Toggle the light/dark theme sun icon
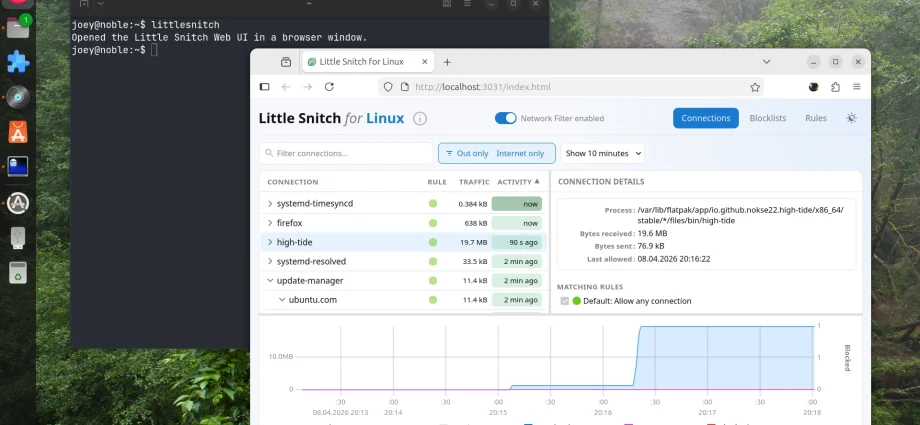The image size is (920, 425). [851, 118]
